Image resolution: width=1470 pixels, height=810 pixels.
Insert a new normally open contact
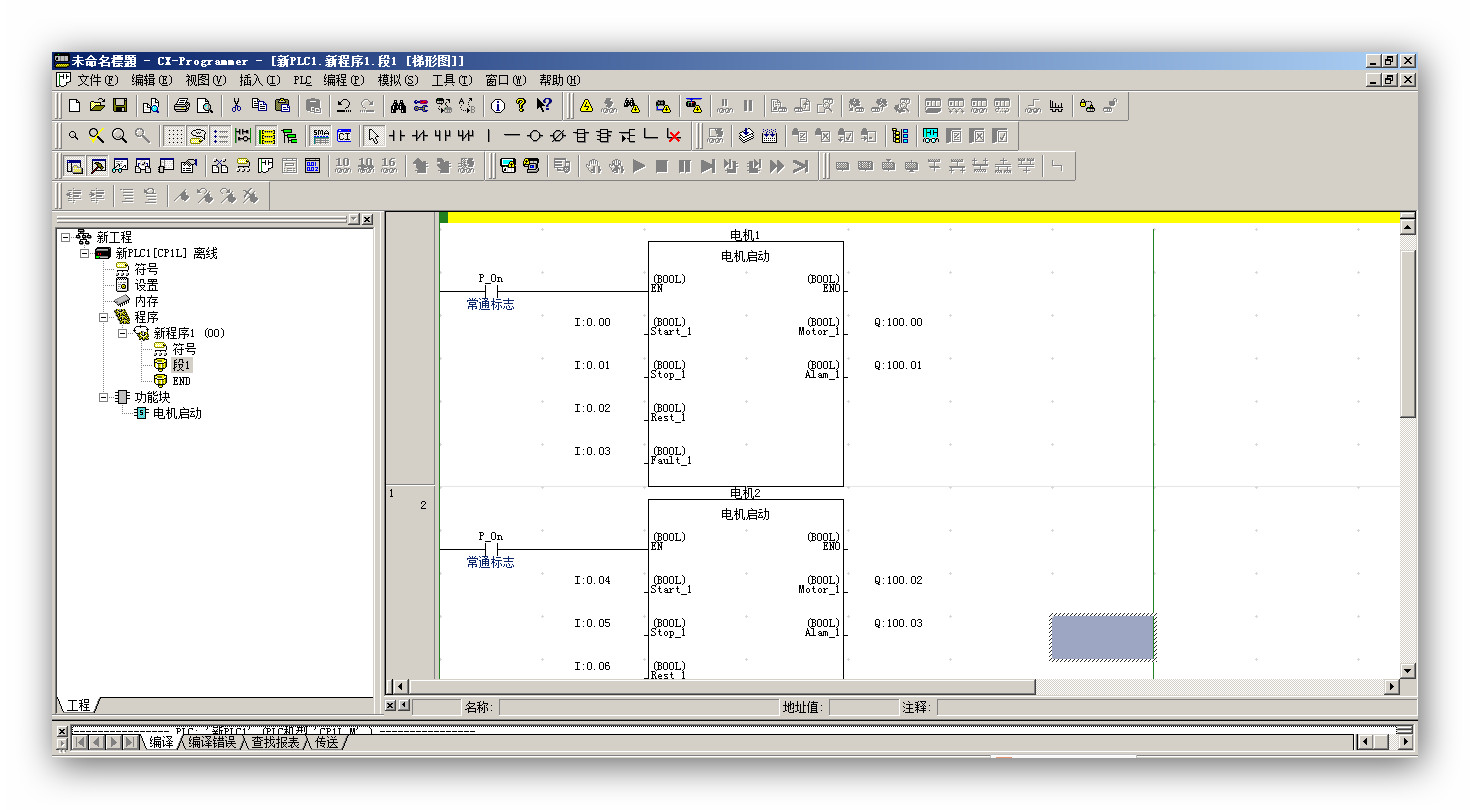click(x=397, y=136)
